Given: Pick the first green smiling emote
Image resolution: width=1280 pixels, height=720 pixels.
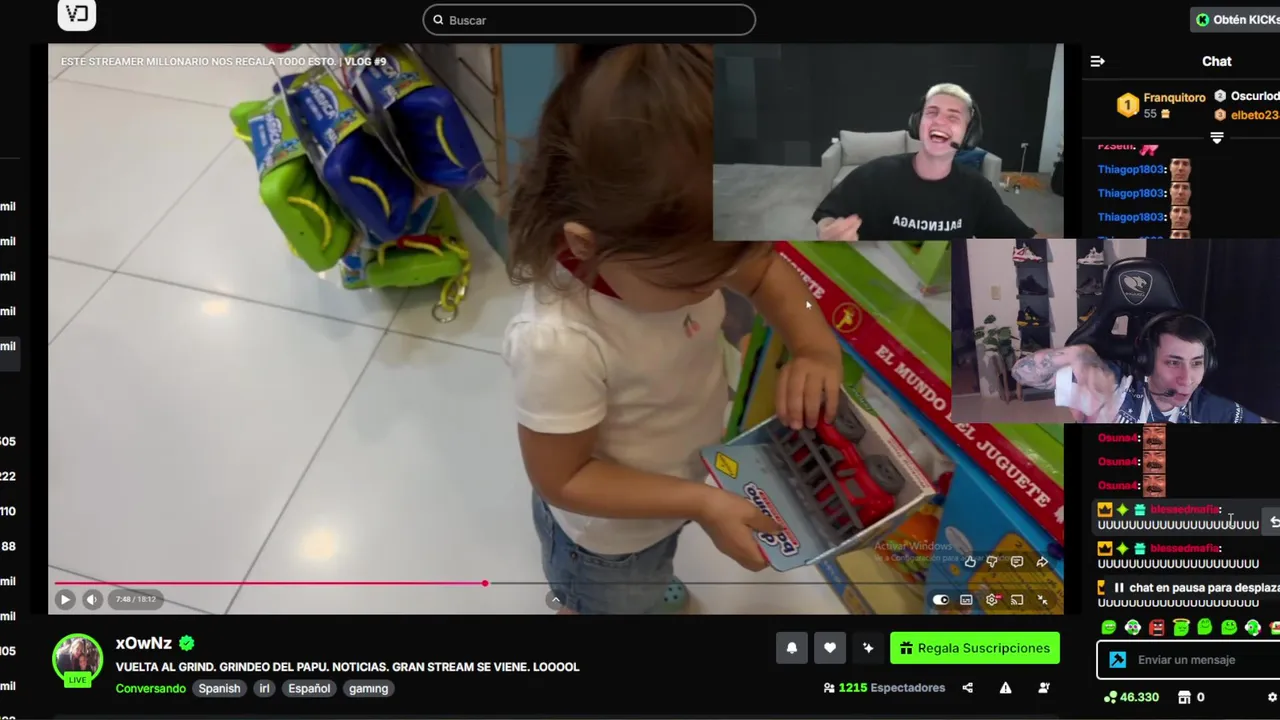Looking at the screenshot, I should (x=1109, y=627).
